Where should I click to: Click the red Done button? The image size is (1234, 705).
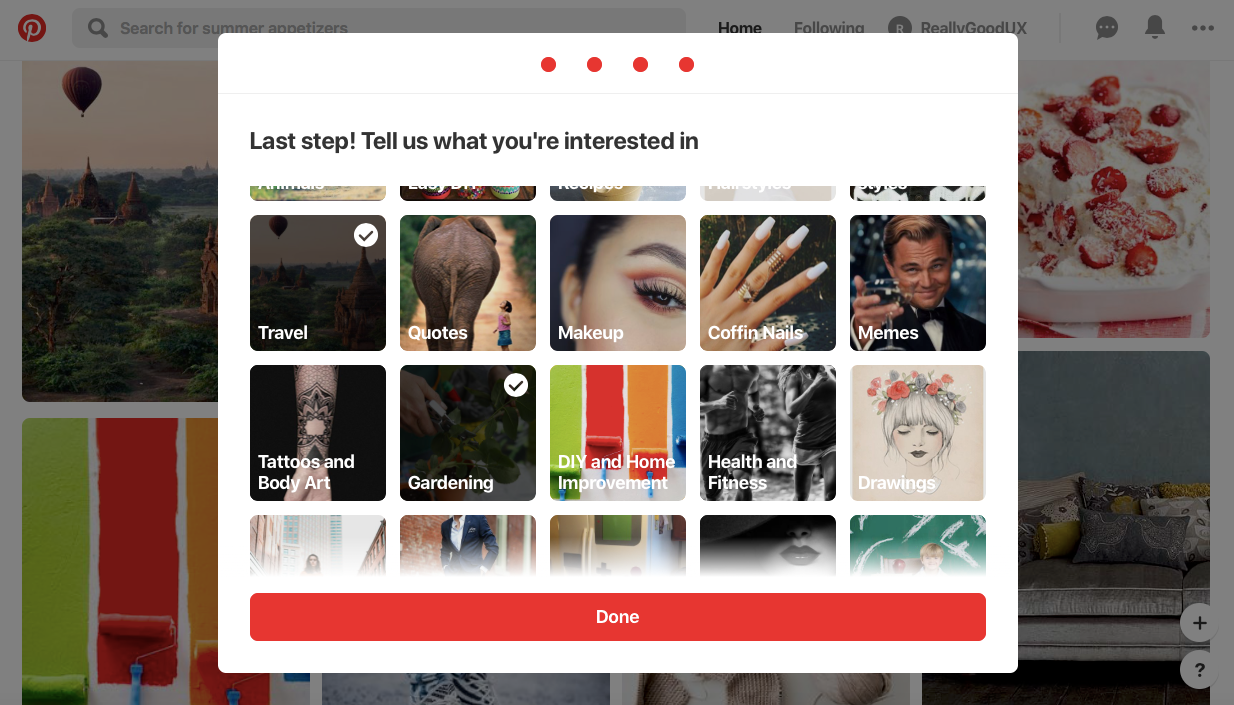(618, 617)
